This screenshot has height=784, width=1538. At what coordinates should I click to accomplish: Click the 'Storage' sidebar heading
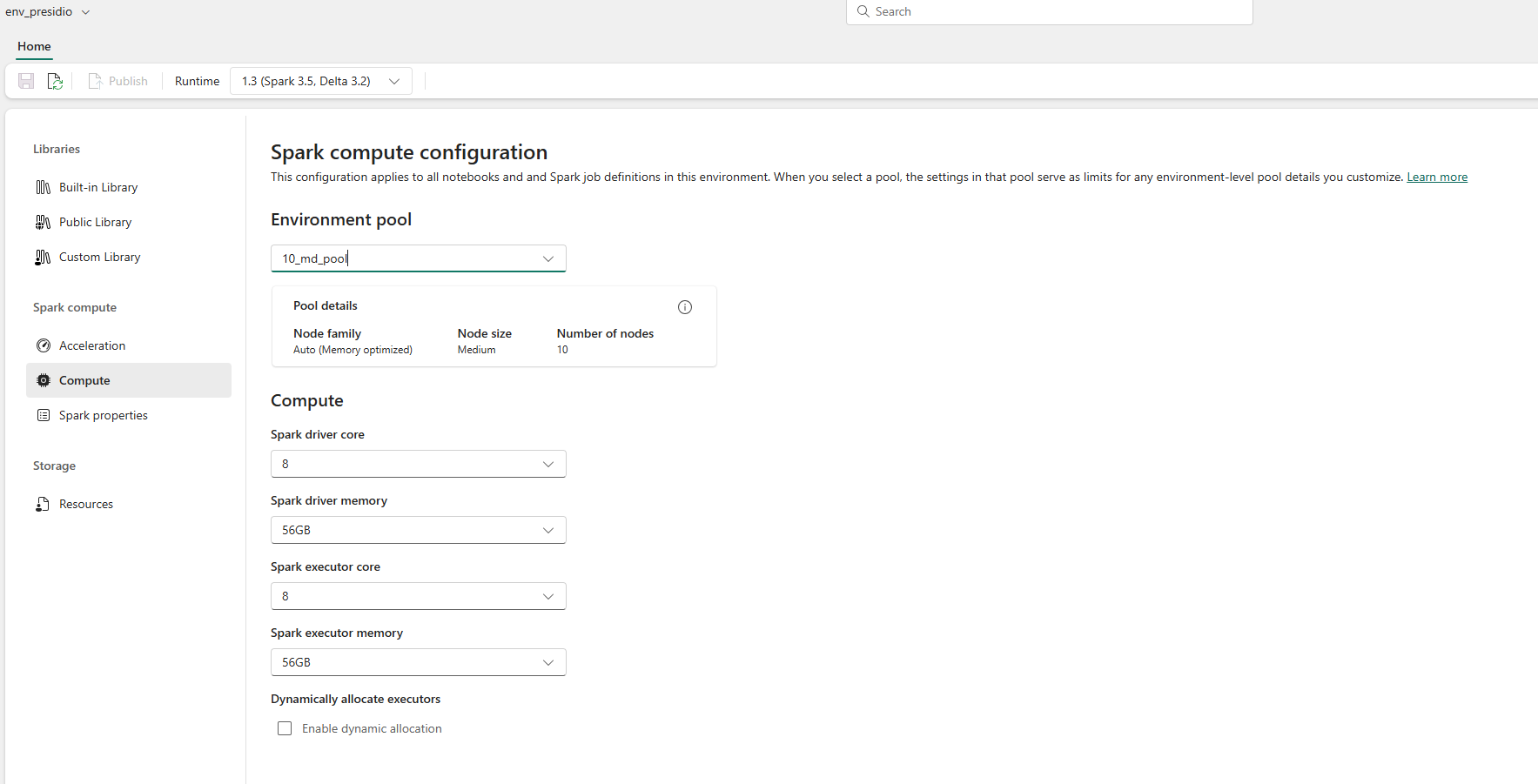[x=54, y=466]
